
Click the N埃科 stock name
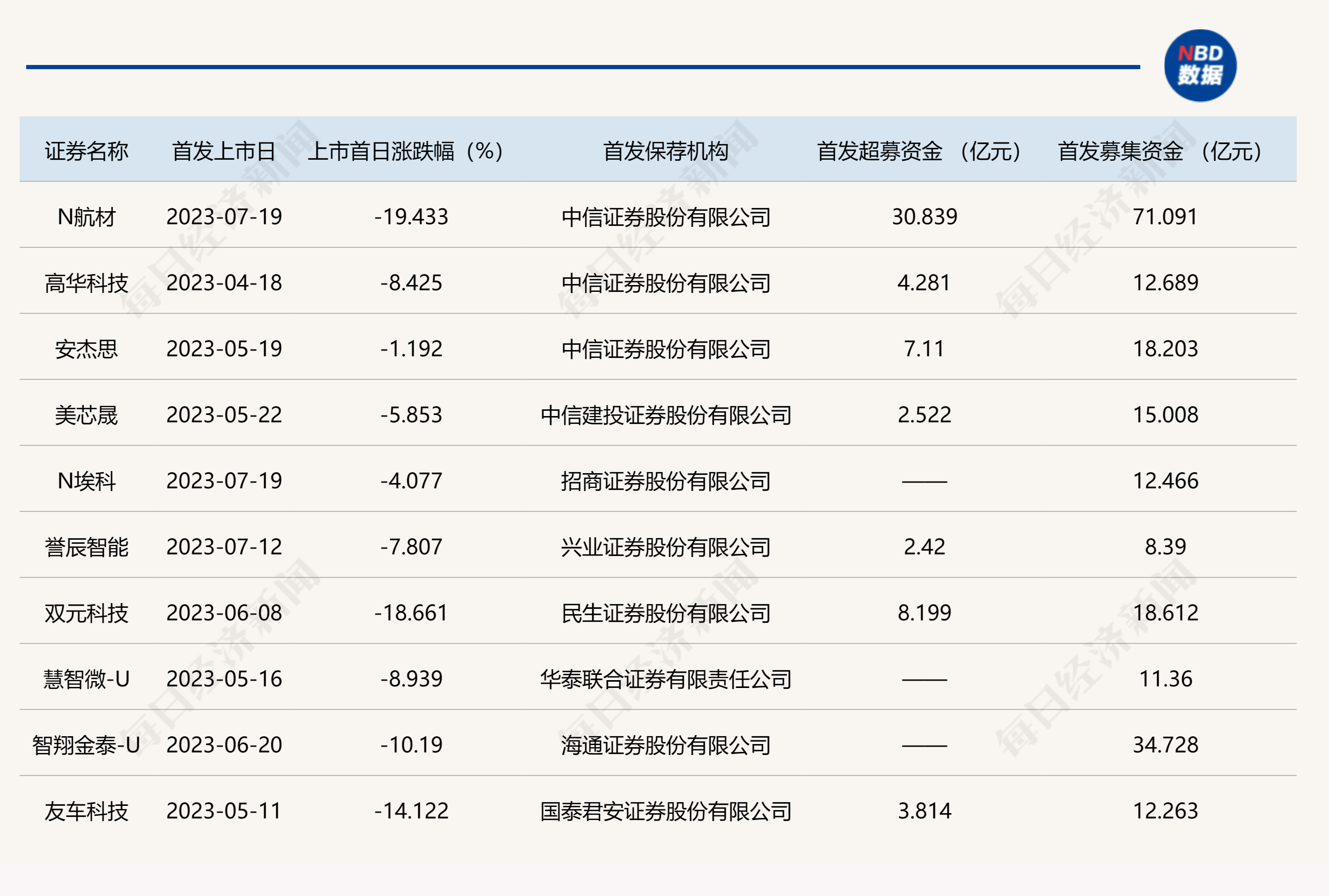[x=86, y=481]
